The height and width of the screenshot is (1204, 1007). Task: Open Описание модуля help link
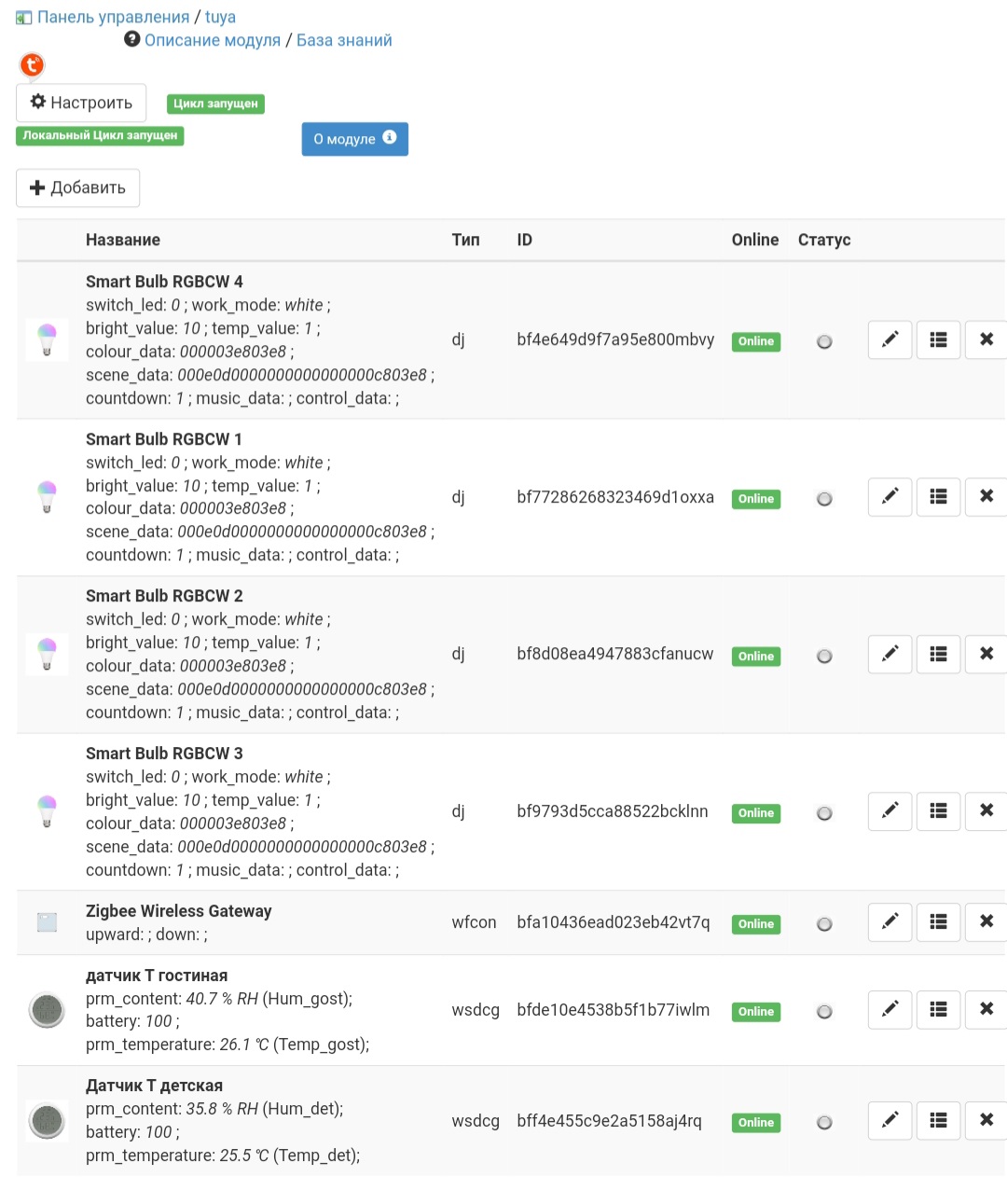(x=212, y=40)
